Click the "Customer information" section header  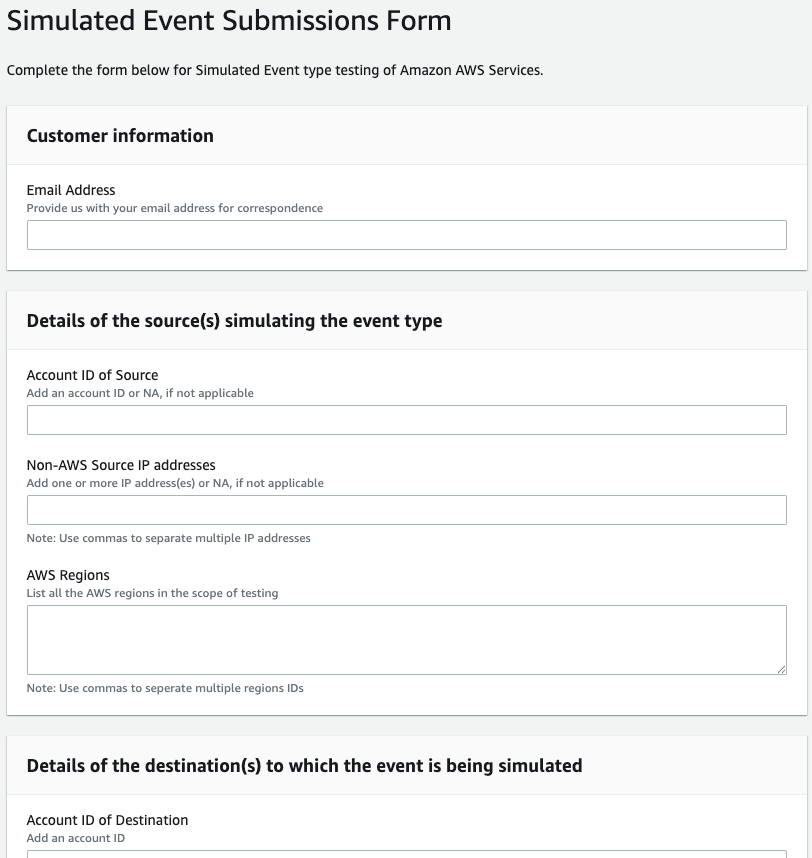[120, 136]
